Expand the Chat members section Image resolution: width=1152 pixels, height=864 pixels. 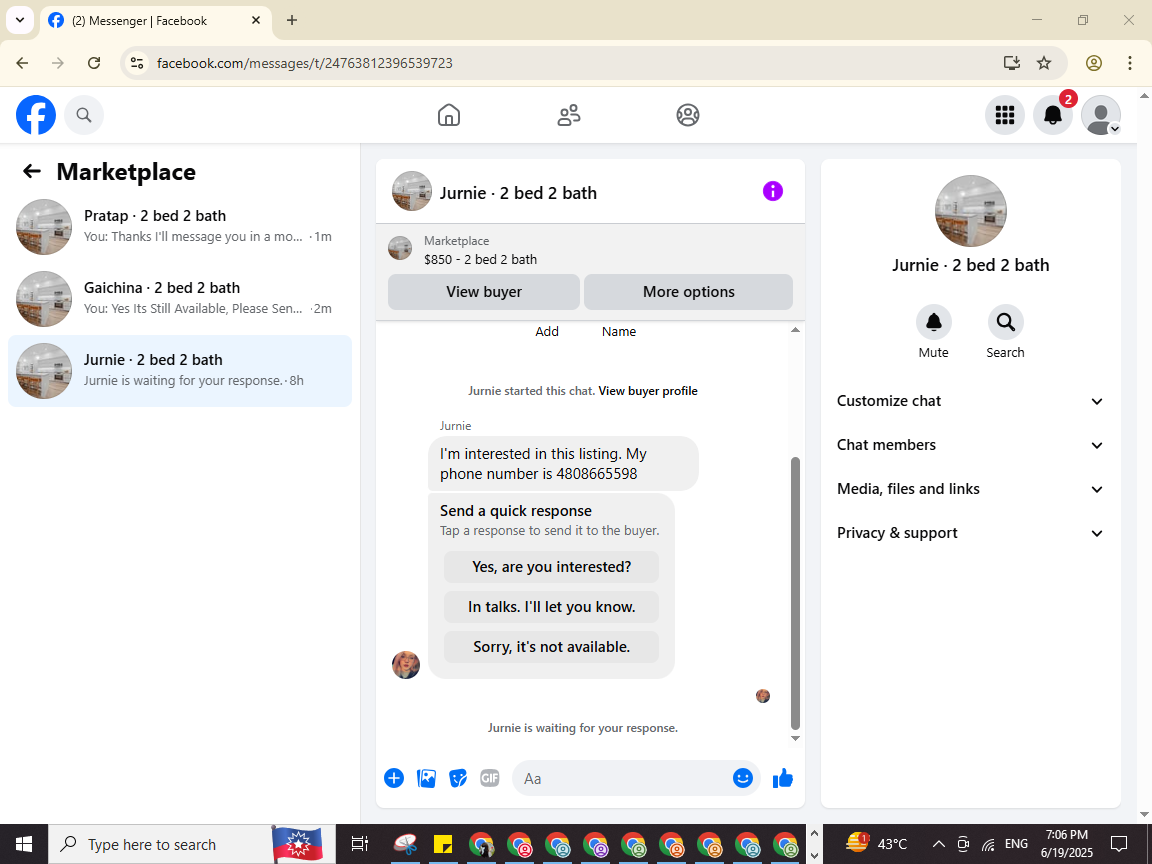click(x=971, y=445)
